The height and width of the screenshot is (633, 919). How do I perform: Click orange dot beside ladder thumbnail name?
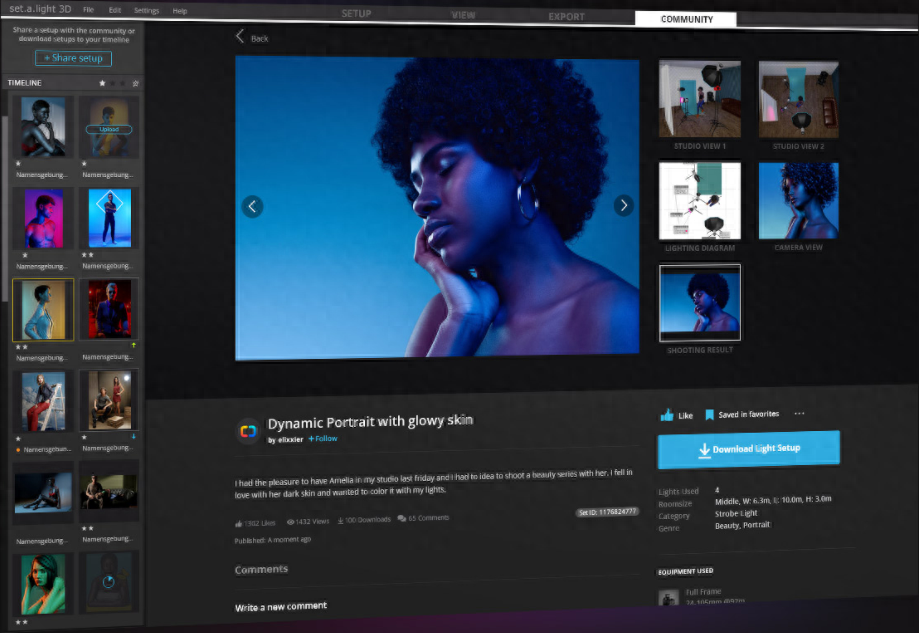point(19,450)
